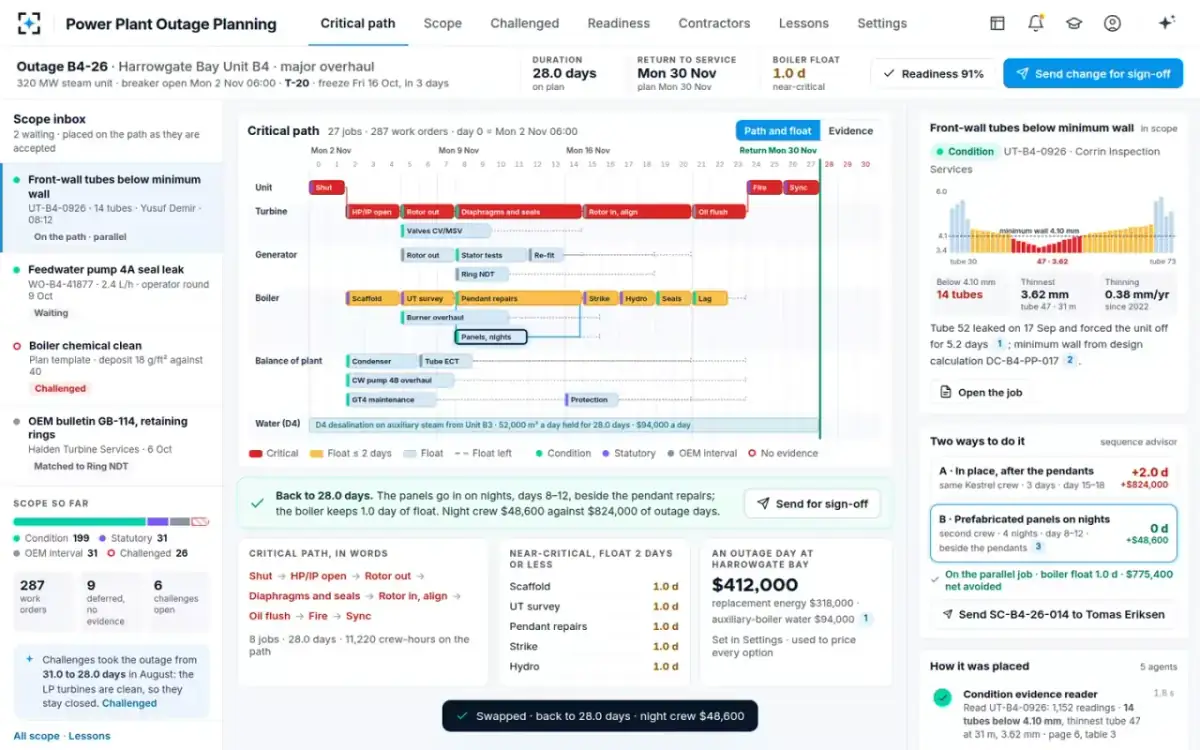Click the CW pump 4B overhaul bar

point(400,380)
